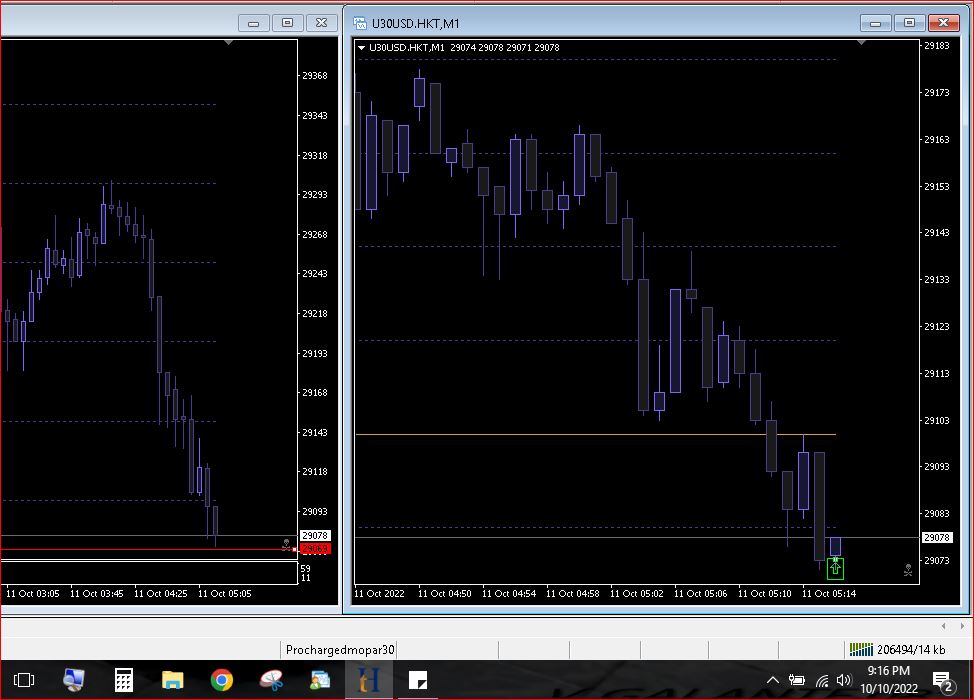Click the skull icon in the right chart
Viewport: 974px width, 700px height.
908,570
